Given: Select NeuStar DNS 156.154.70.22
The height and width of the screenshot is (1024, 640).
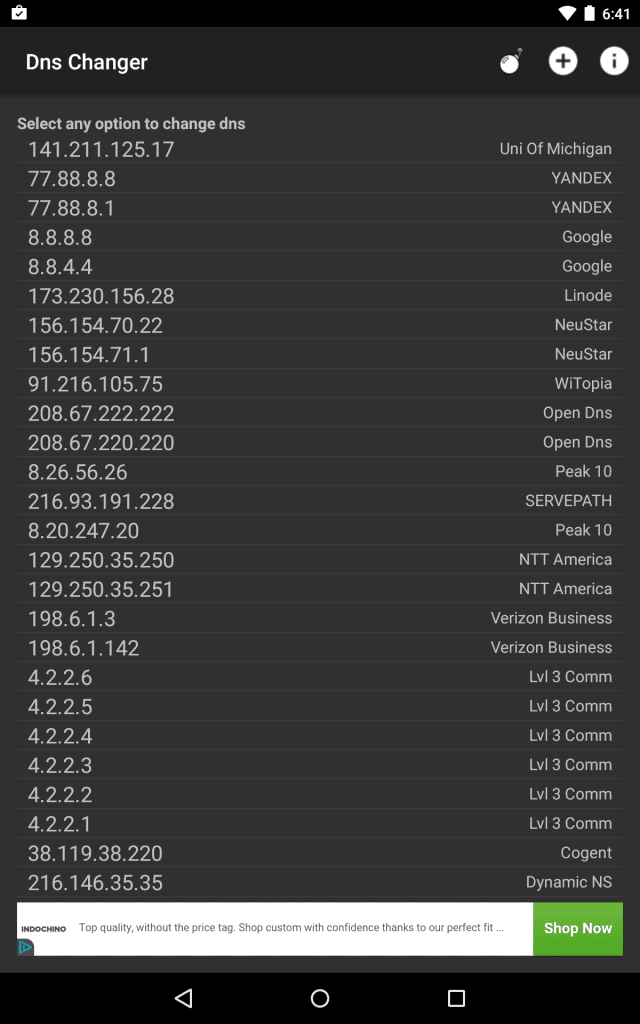Looking at the screenshot, I should [320, 324].
